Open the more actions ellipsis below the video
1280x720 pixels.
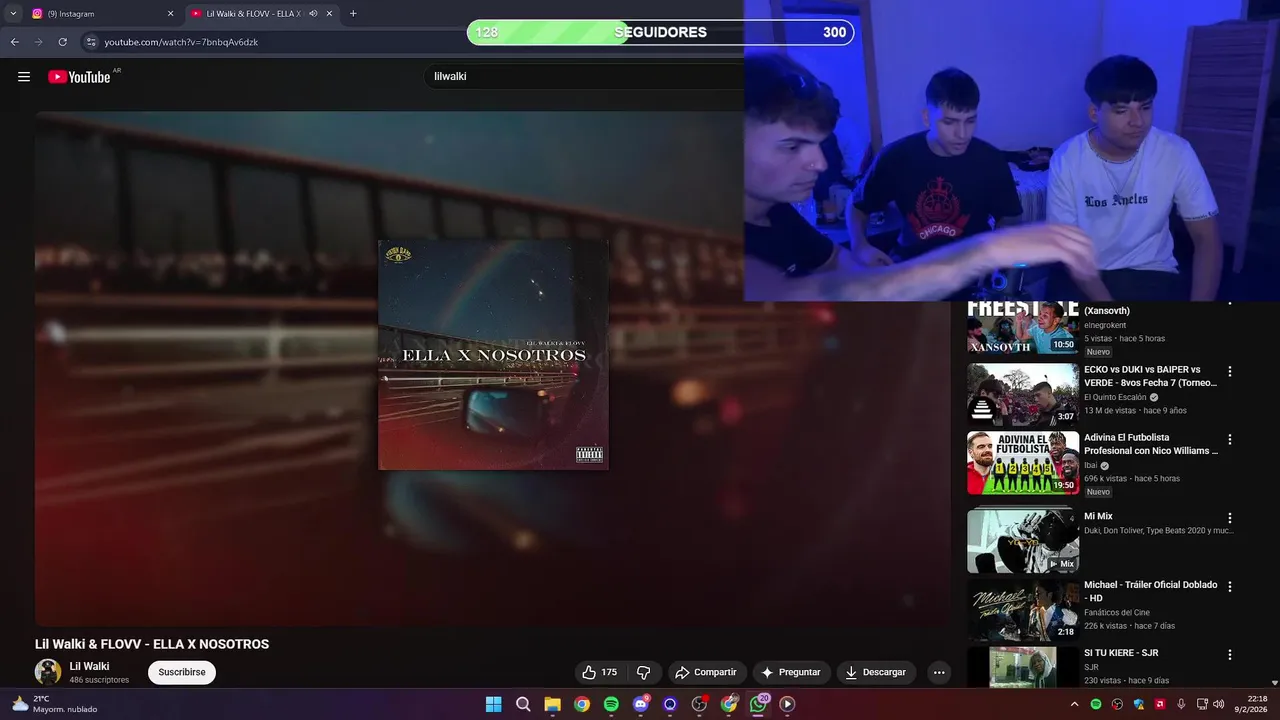coord(939,672)
